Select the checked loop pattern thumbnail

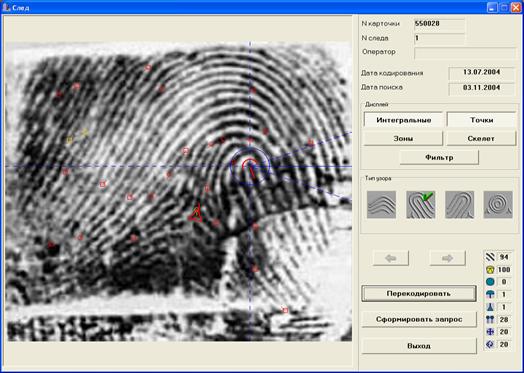(x=421, y=205)
